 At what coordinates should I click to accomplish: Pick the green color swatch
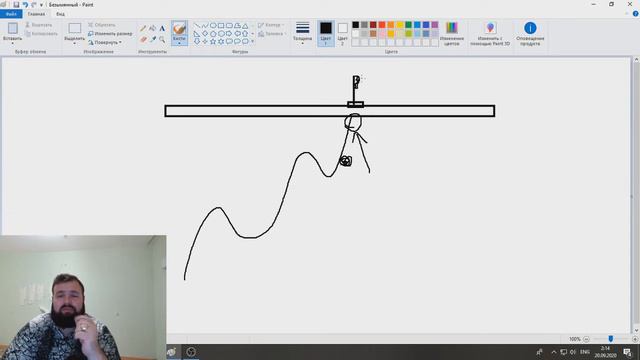coord(408,25)
